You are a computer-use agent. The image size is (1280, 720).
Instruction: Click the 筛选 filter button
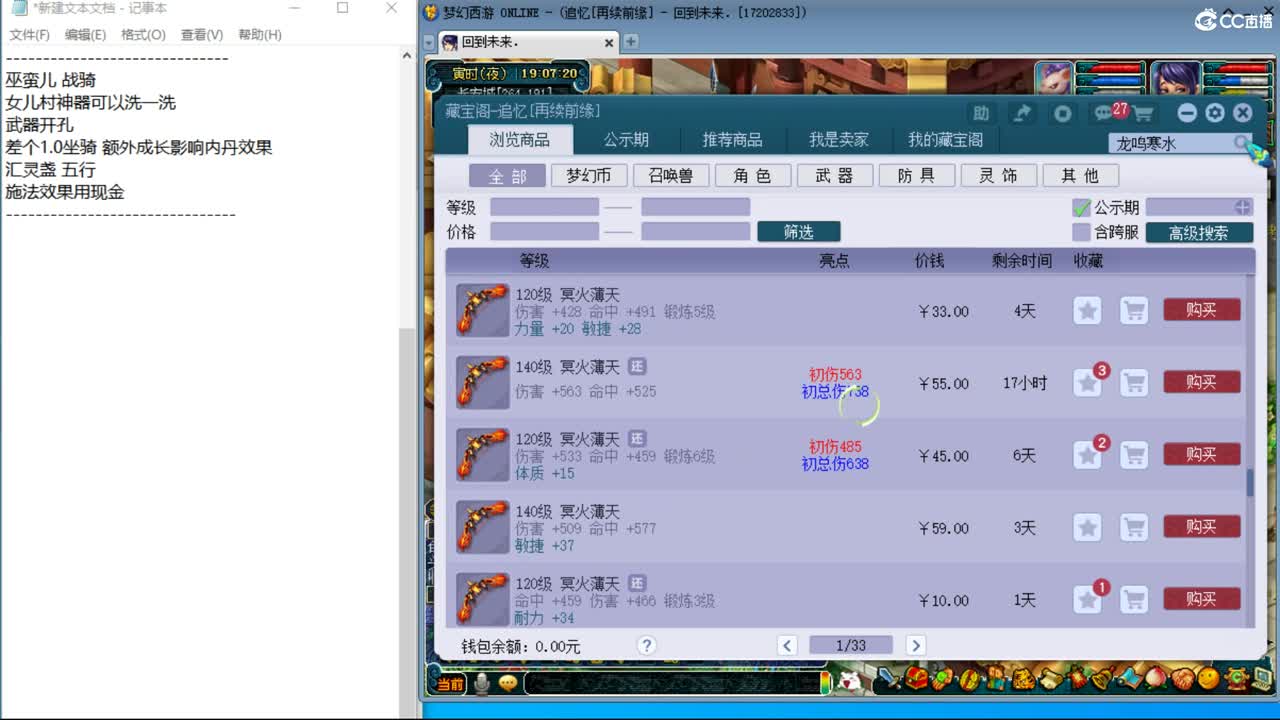pos(799,232)
